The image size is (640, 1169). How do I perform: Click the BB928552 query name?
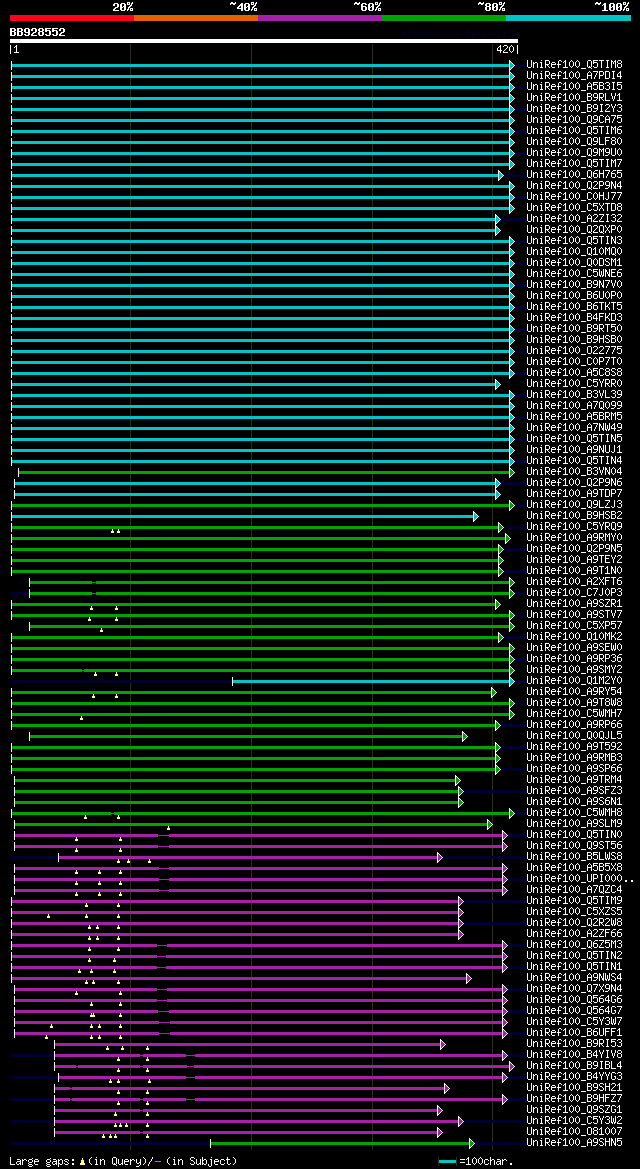coord(37,32)
